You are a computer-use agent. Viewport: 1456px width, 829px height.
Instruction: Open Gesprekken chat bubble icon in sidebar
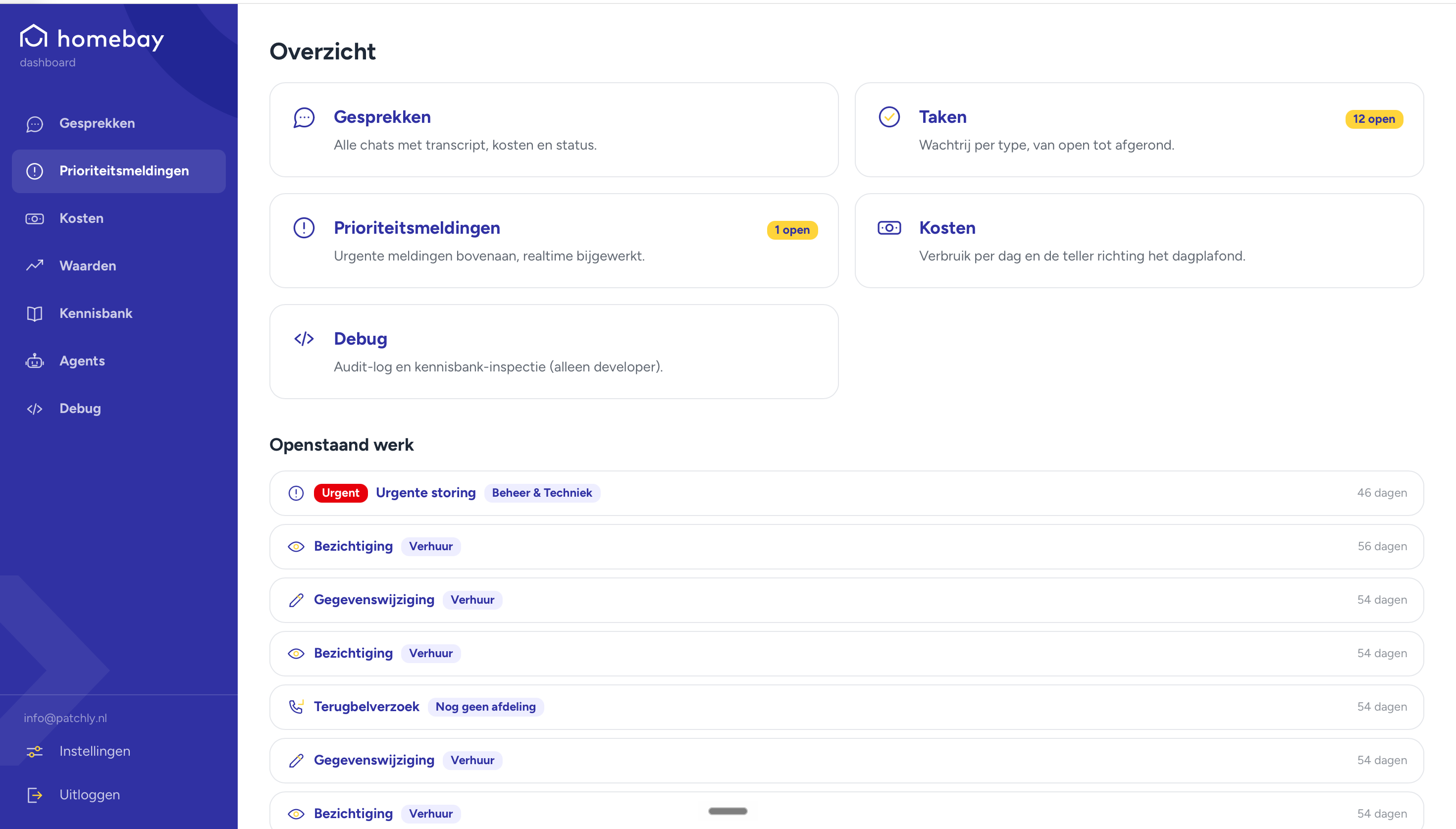35,123
